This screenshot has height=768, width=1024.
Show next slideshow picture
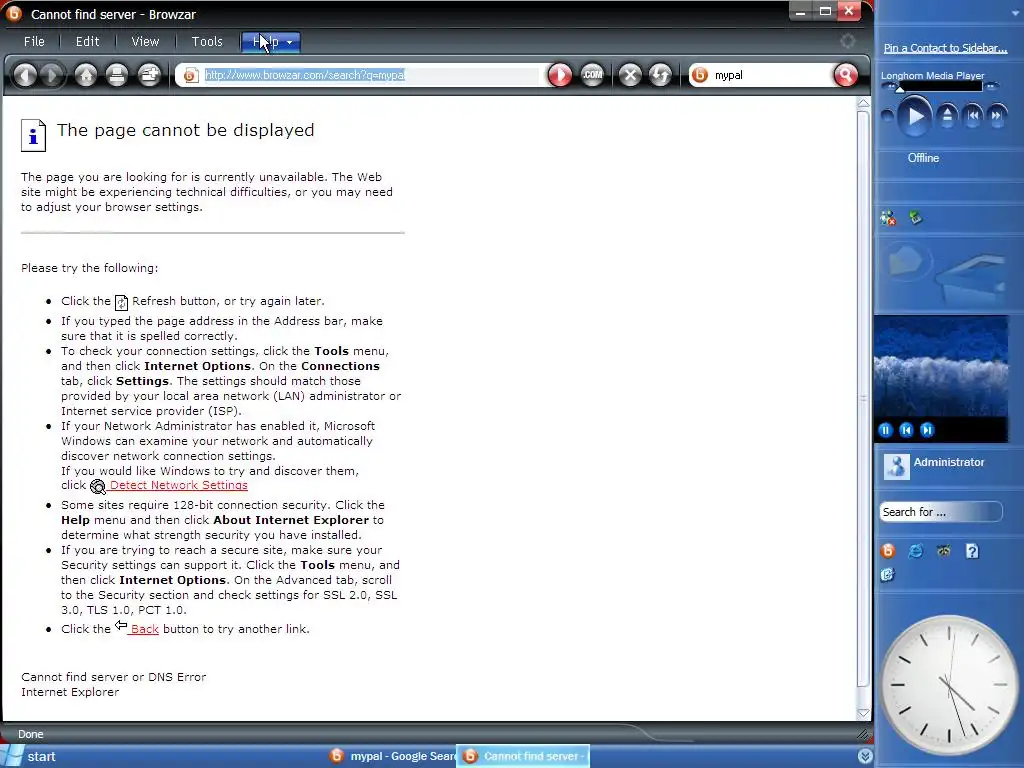click(x=927, y=430)
